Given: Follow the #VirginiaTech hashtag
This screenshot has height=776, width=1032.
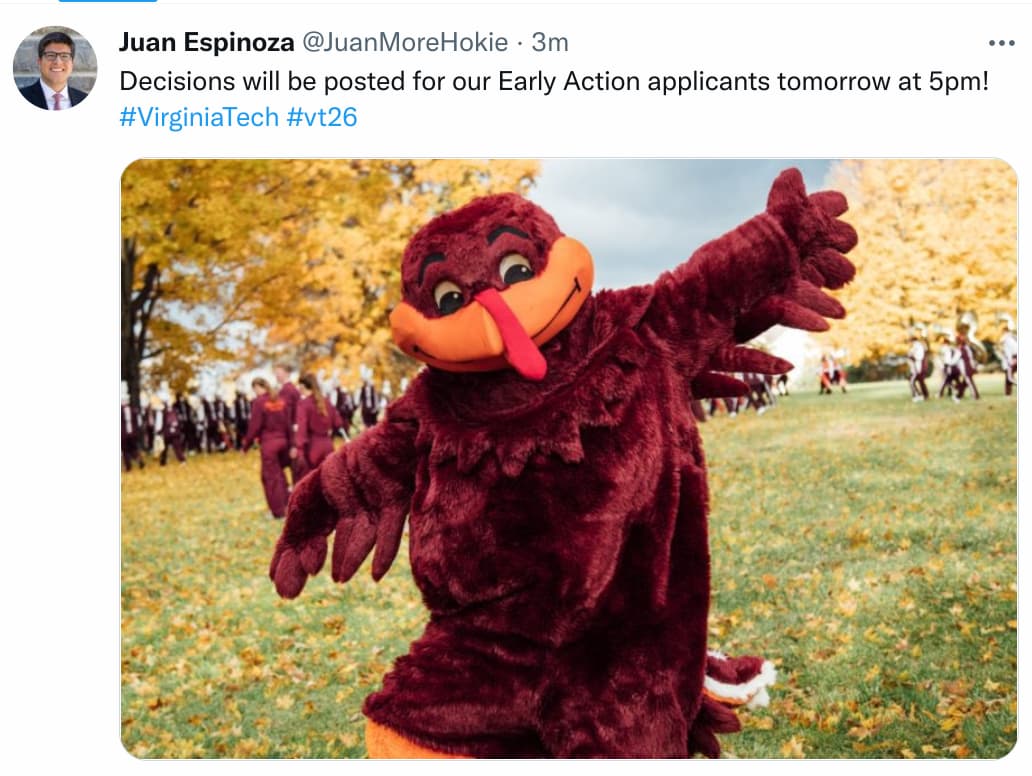Looking at the screenshot, I should pos(199,117).
